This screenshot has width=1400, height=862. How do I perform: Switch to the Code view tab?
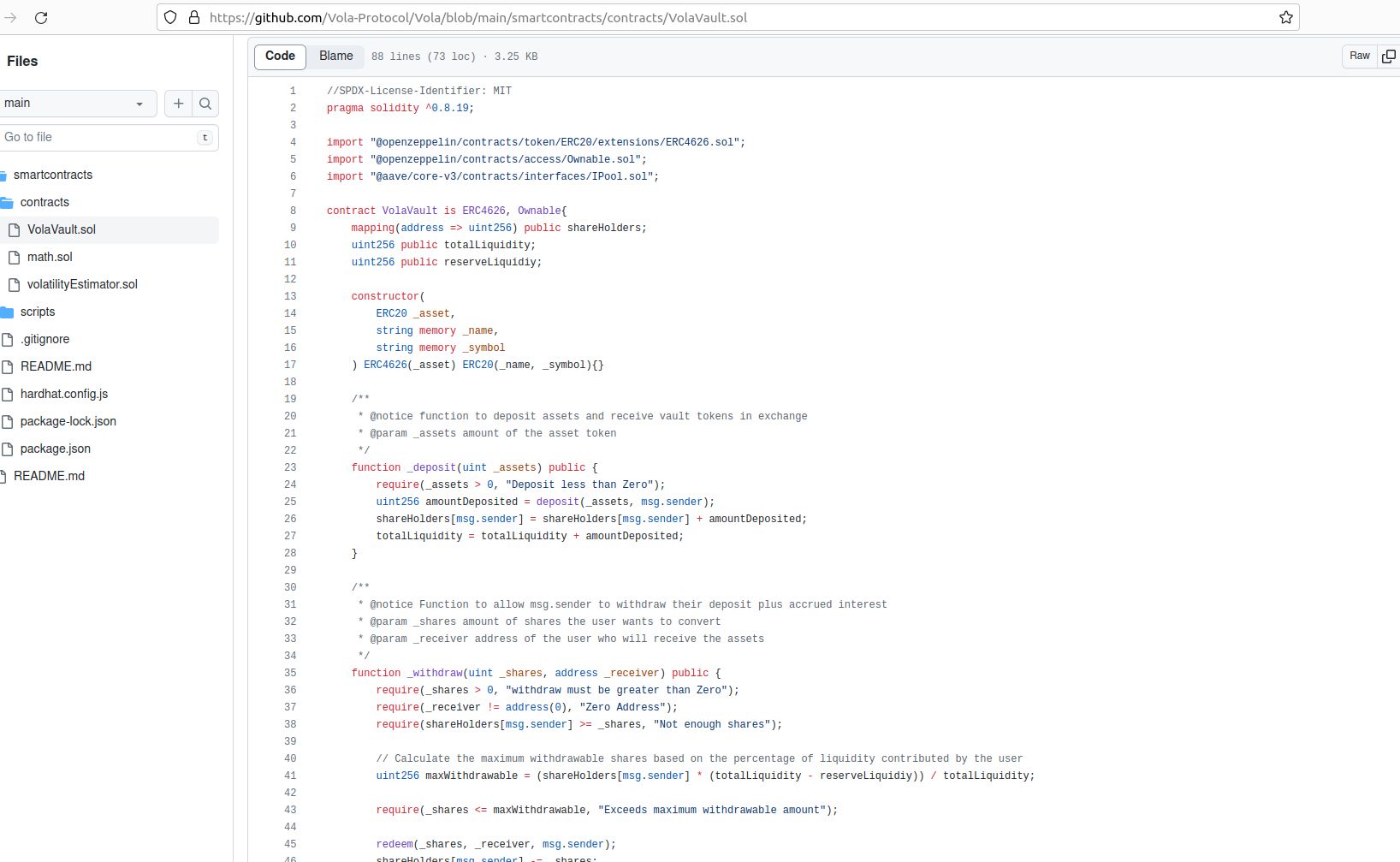click(x=280, y=56)
